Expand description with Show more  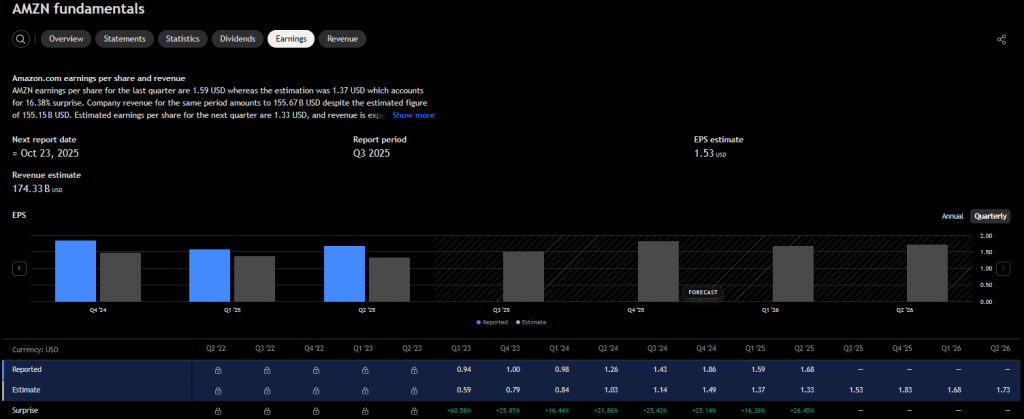tap(413, 115)
